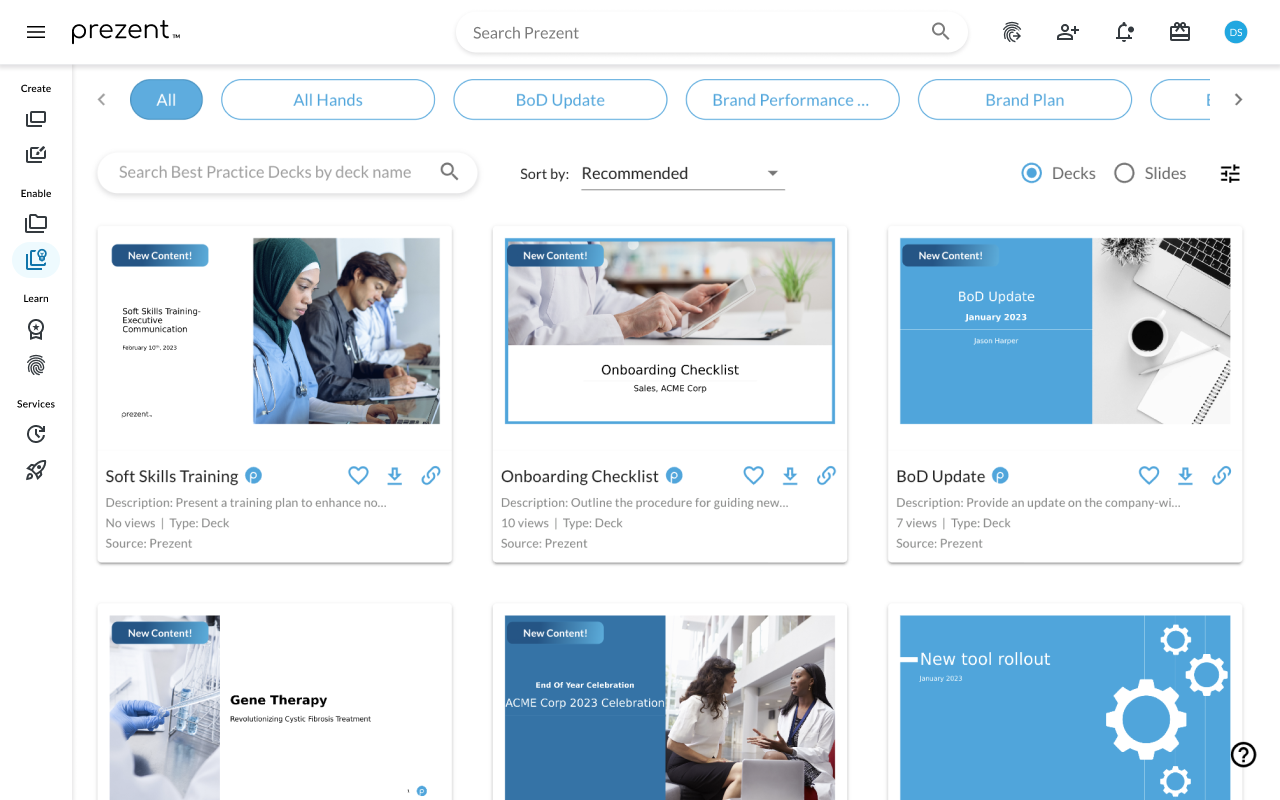Select the All category chip
1280x800 pixels.
pyautogui.click(x=166, y=100)
